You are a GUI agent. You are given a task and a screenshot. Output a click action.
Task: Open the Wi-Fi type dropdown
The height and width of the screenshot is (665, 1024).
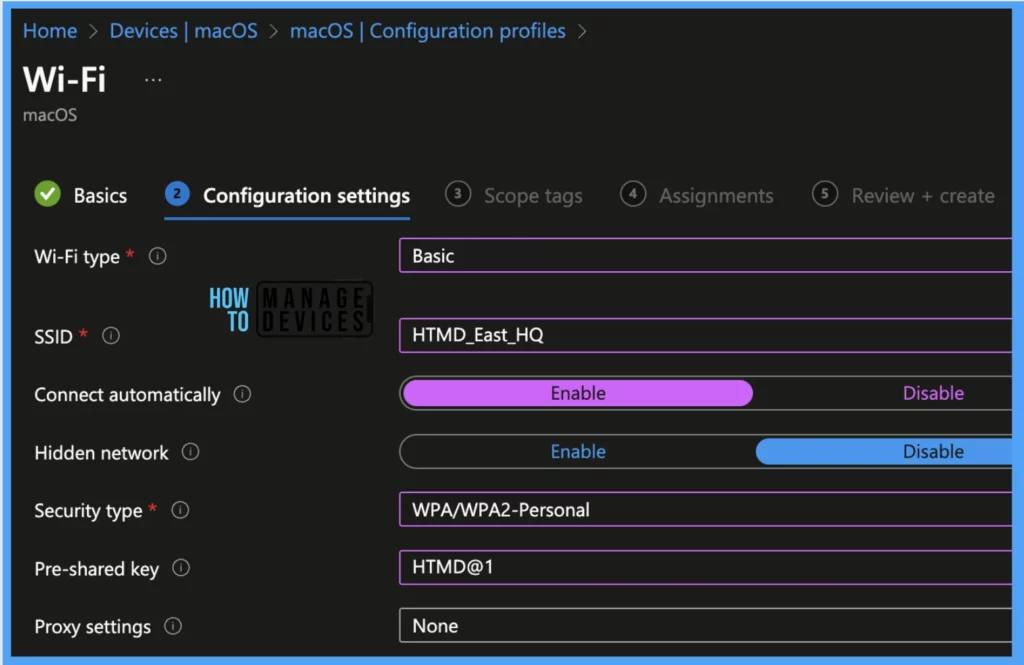[705, 256]
